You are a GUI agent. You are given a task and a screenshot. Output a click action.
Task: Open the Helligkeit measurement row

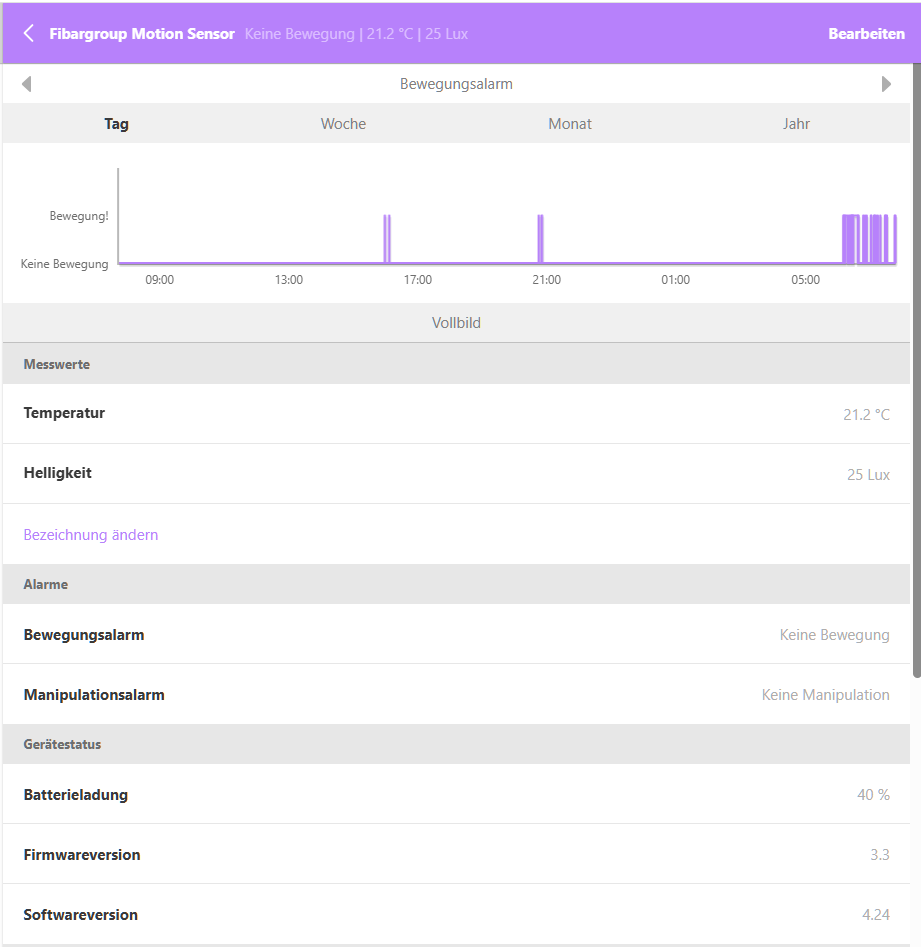click(x=456, y=474)
